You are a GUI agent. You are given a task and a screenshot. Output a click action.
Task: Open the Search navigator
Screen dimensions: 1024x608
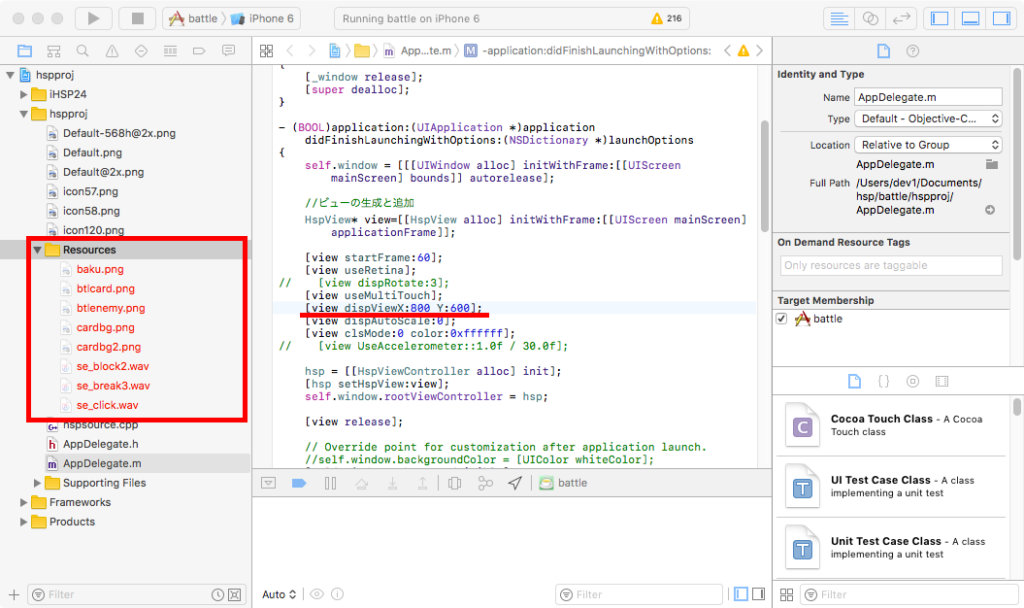tap(80, 50)
